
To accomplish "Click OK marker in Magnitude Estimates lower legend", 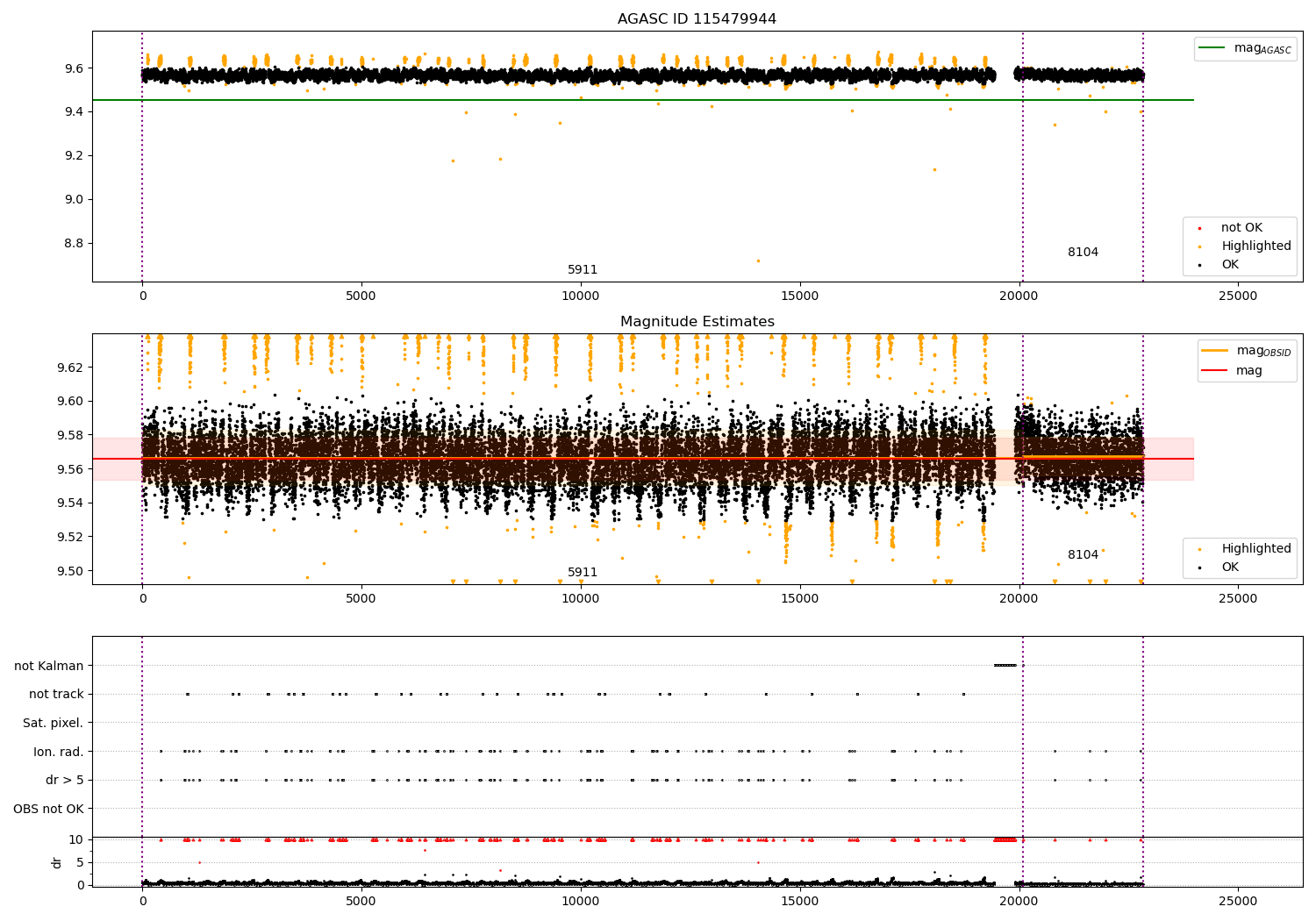I will pyautogui.click(x=1199, y=568).
